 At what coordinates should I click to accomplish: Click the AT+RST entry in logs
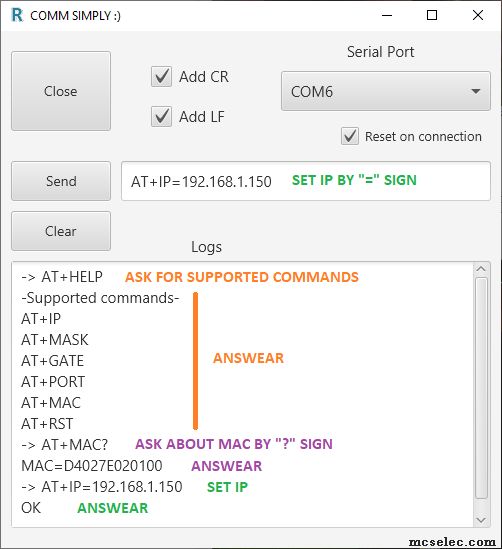47,424
